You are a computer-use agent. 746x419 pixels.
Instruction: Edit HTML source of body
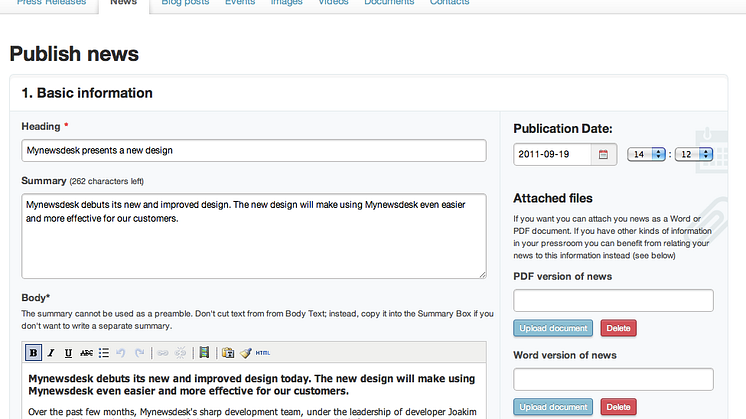(x=263, y=353)
